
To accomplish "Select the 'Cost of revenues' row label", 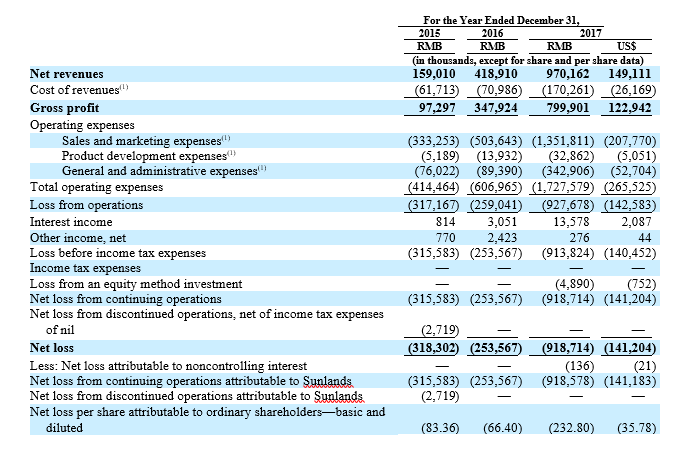I will coord(79,89).
